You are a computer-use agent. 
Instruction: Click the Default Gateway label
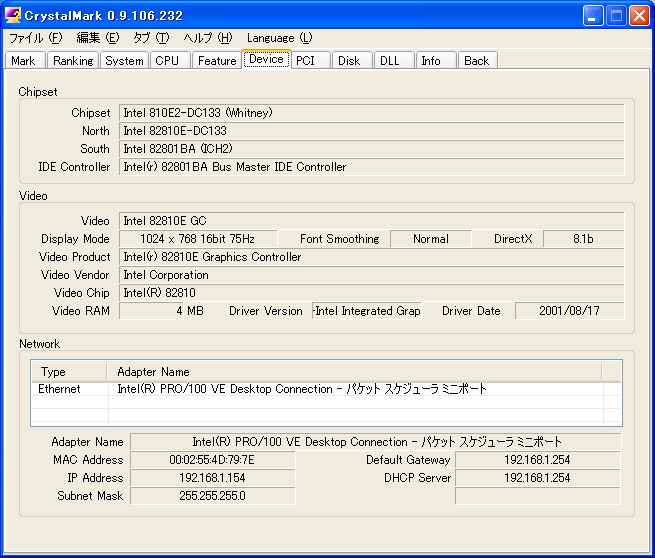tap(408, 460)
